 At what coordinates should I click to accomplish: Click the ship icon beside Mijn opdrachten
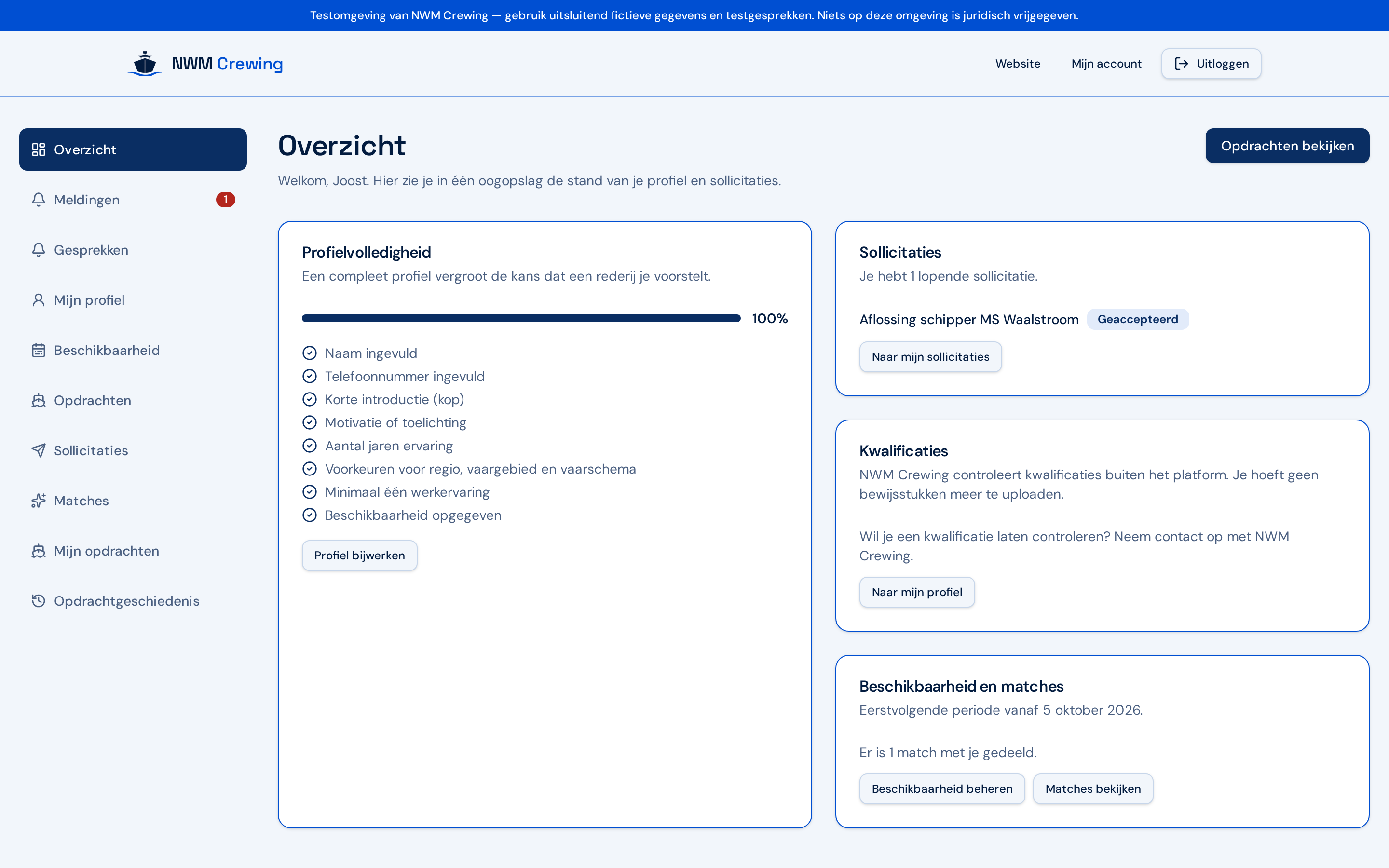[x=39, y=551]
